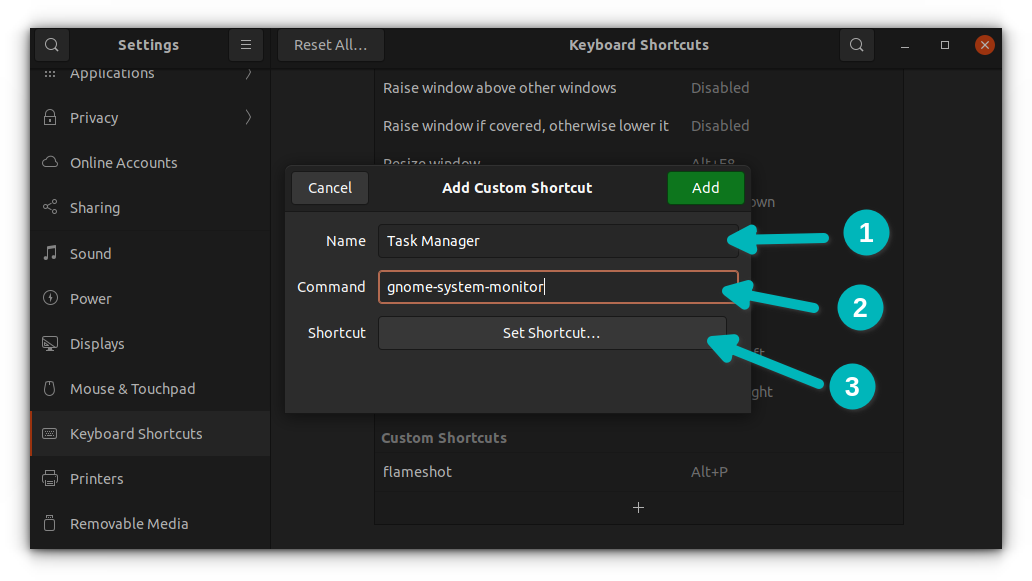Select the Power icon in the sidebar
Viewport: 1032px width, 581px height.
(x=49, y=298)
